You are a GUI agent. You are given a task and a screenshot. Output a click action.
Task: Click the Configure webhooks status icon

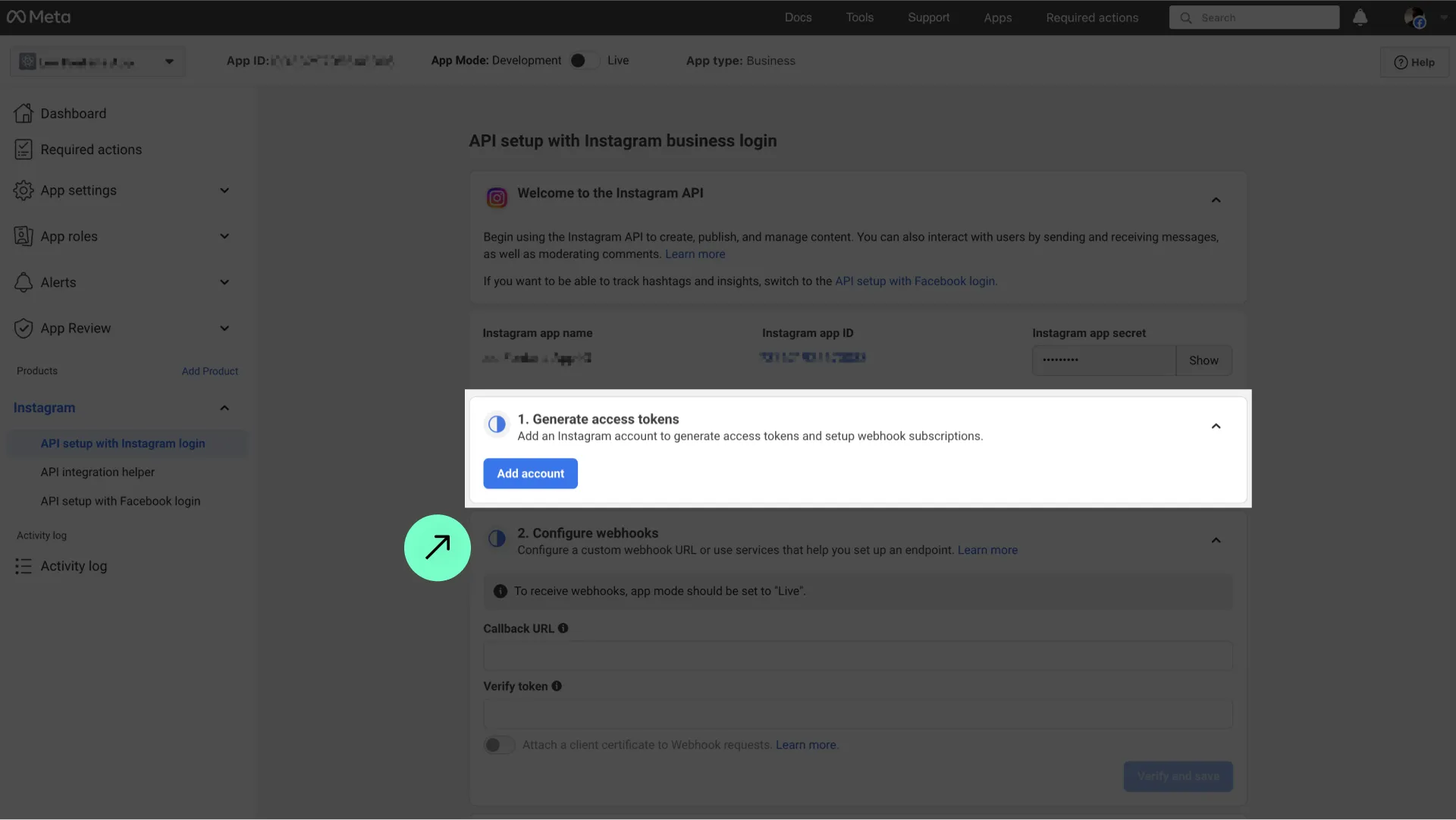(497, 539)
